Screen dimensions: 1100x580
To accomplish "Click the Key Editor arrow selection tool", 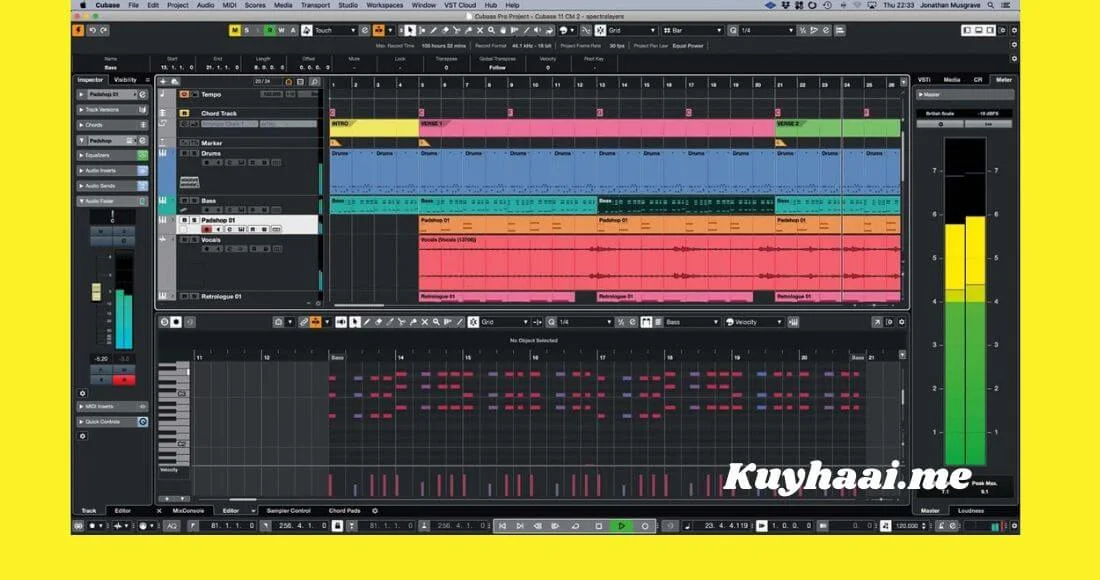I will tap(354, 322).
